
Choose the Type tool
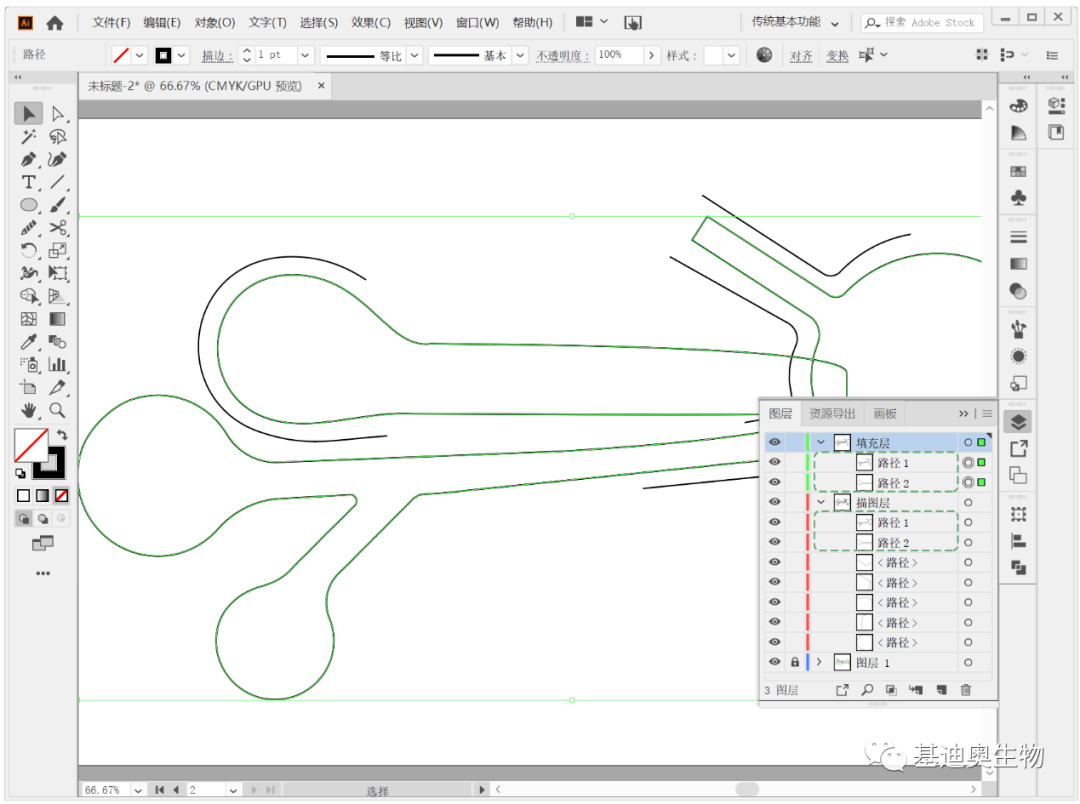click(x=28, y=183)
